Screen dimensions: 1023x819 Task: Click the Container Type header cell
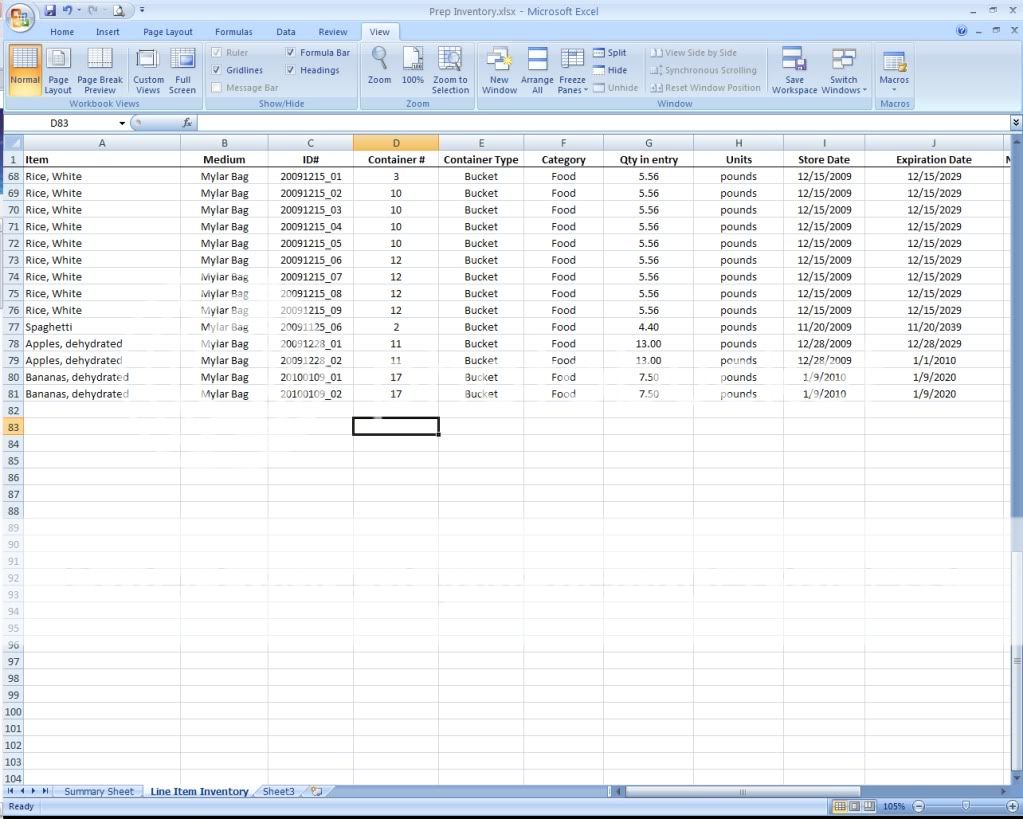tap(481, 160)
